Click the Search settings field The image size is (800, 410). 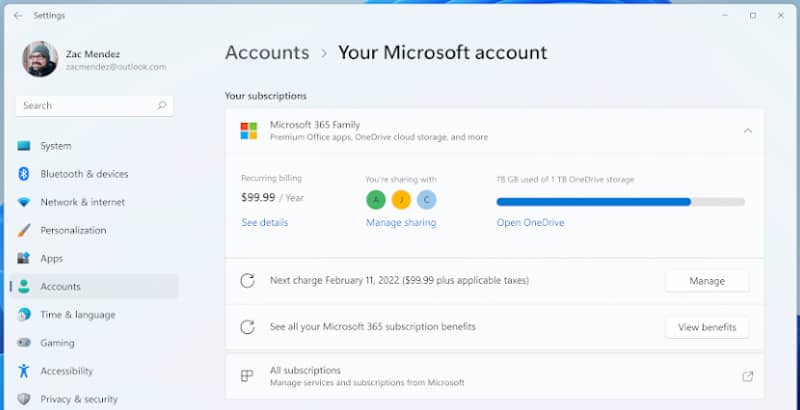(x=94, y=106)
